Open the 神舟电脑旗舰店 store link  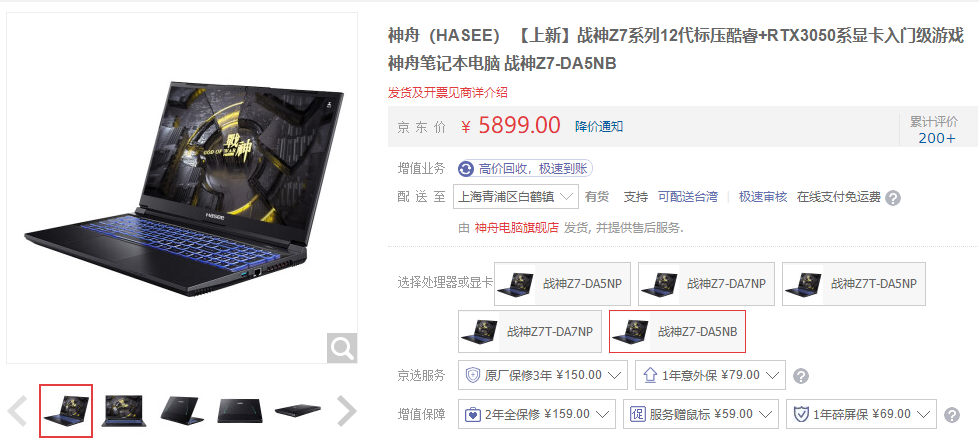516,228
